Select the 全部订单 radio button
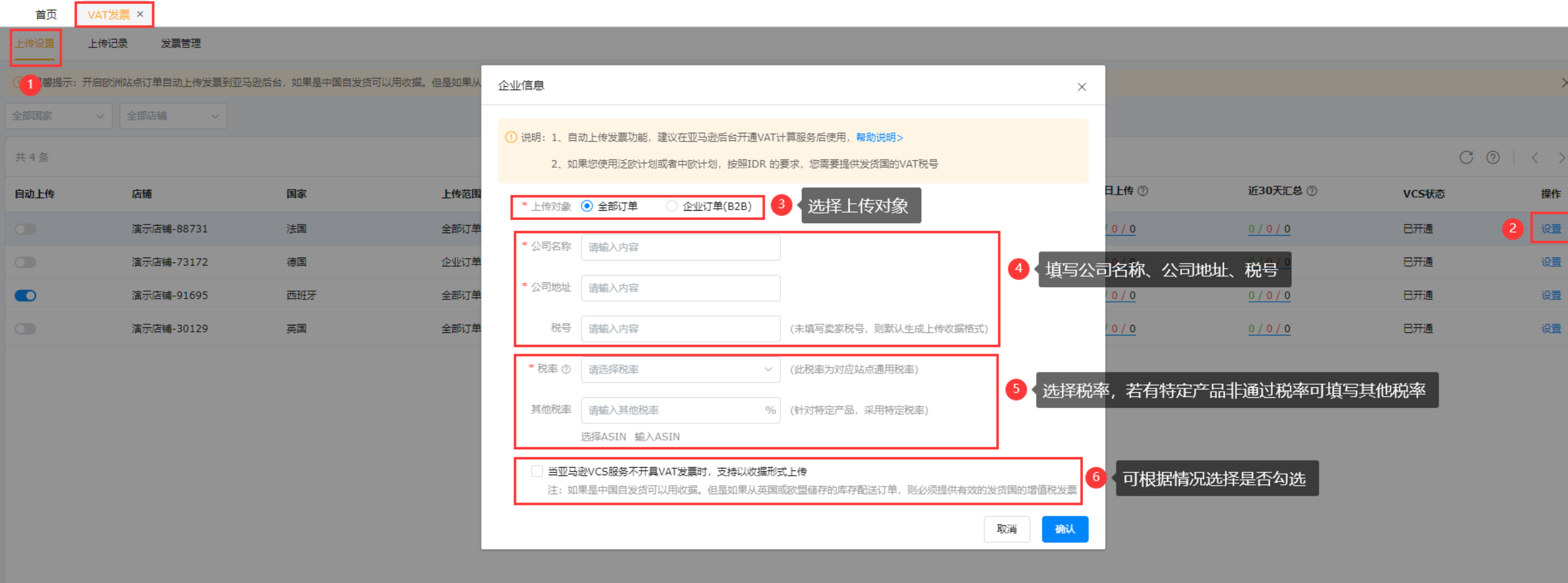 (x=587, y=206)
